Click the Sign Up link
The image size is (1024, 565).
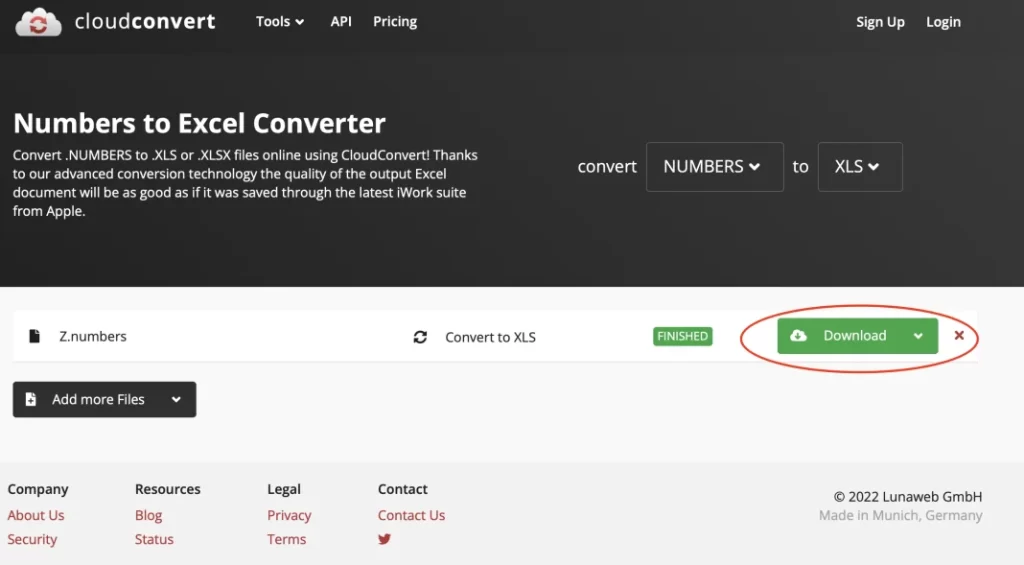pos(880,22)
